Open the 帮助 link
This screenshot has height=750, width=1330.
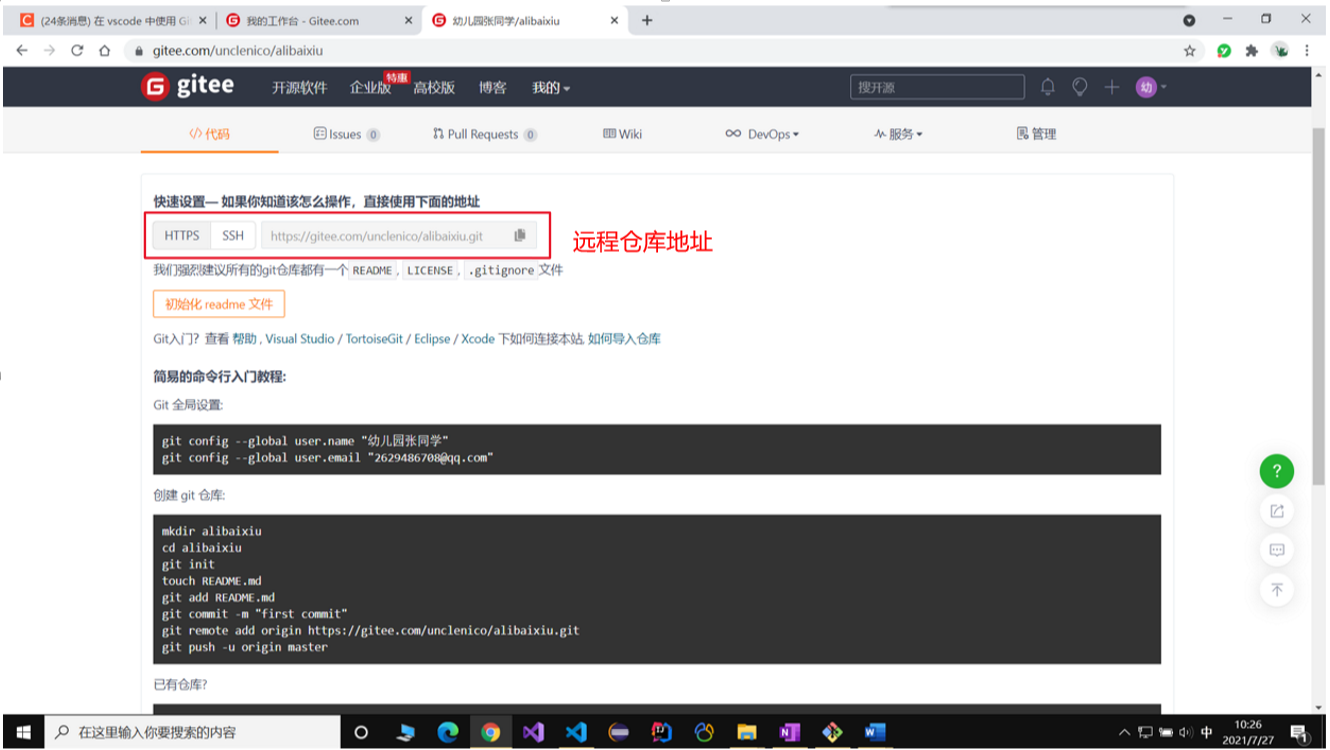pos(245,339)
